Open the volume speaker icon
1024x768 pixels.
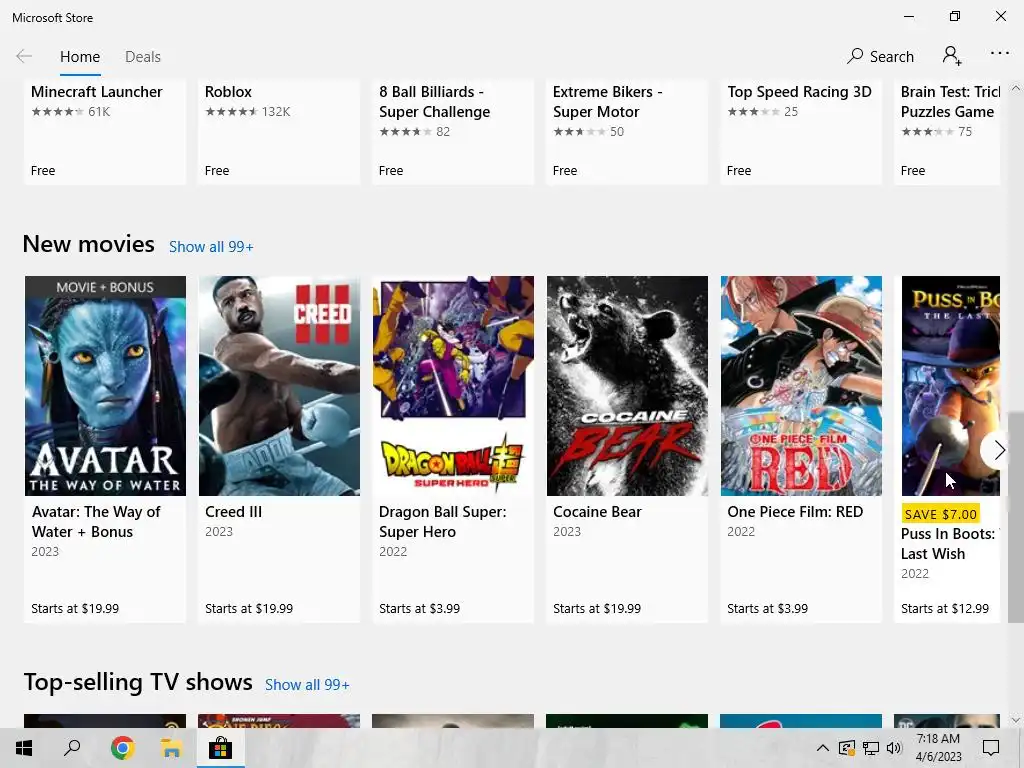pos(894,748)
